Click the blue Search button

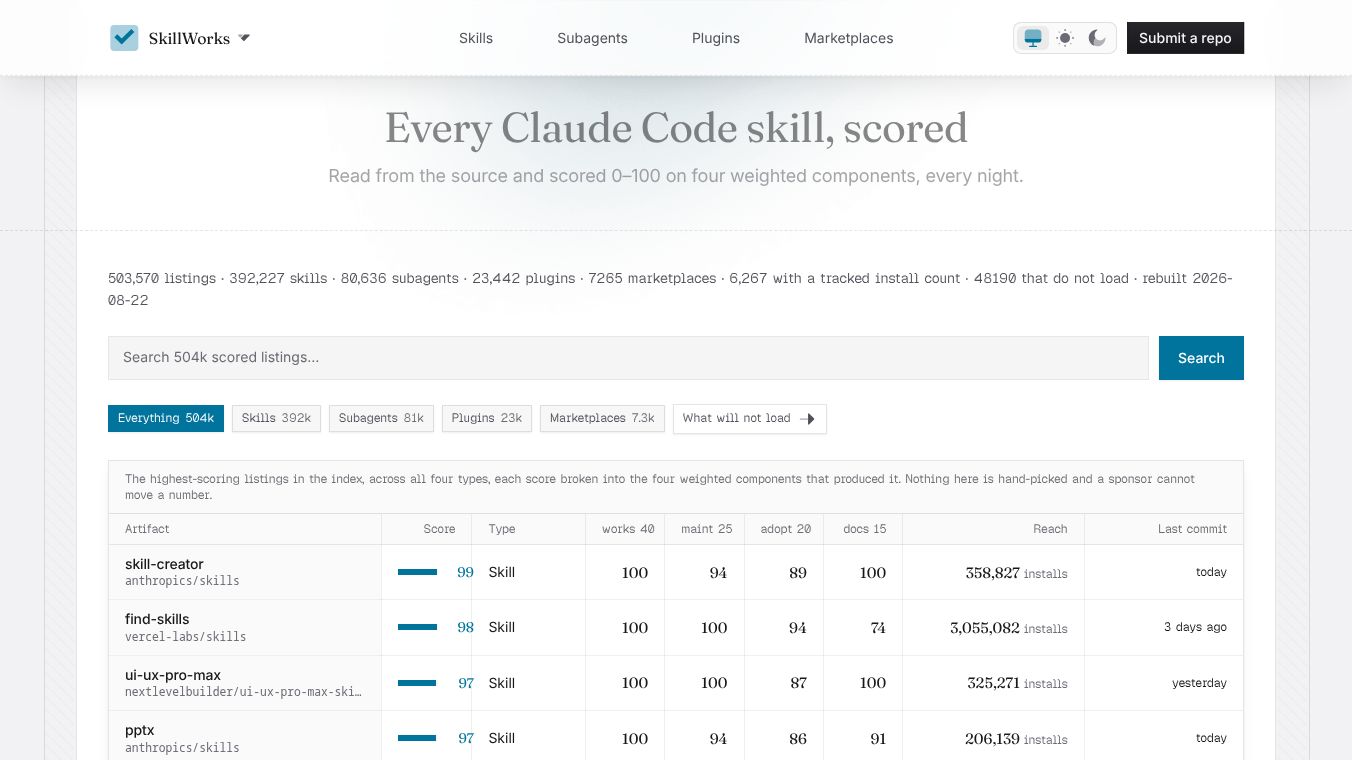1201,358
